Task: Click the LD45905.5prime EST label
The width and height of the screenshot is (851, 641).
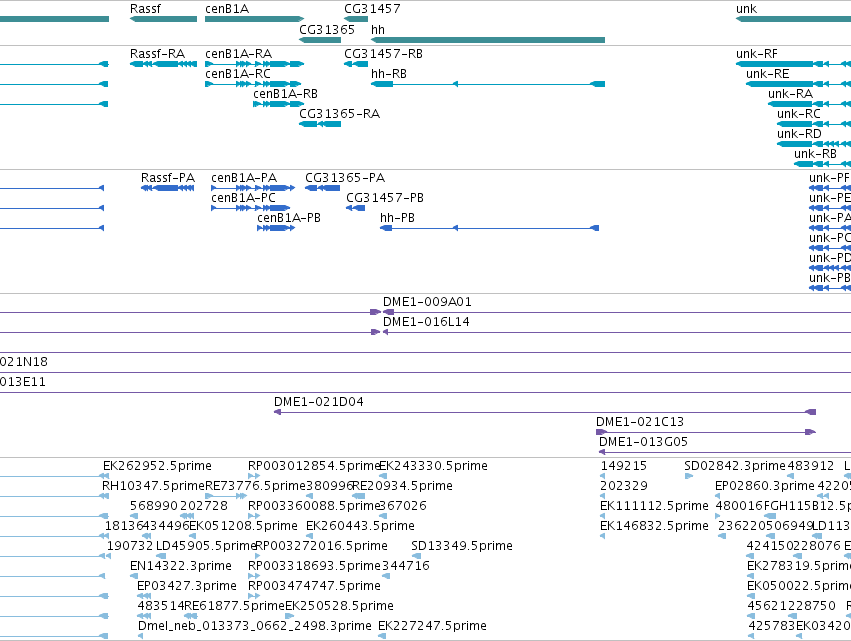Action: pyautogui.click(x=206, y=546)
